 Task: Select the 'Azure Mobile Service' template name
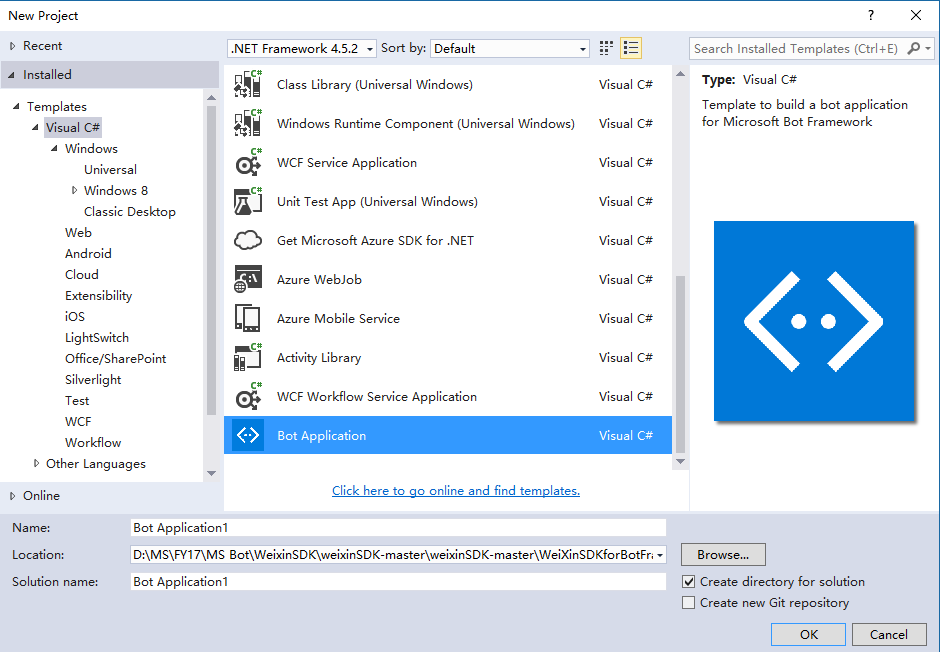point(338,318)
